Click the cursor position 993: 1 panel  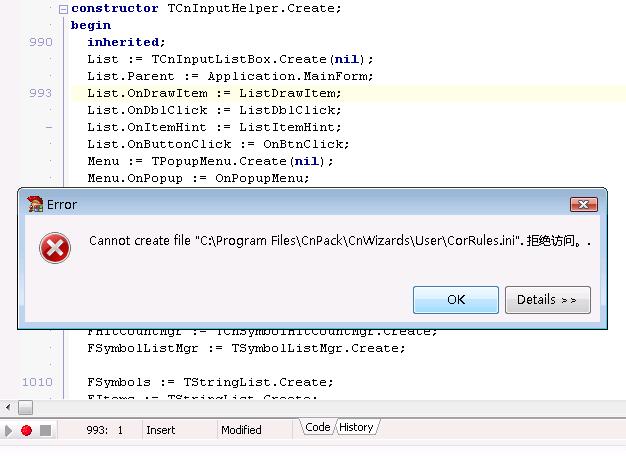(105, 430)
